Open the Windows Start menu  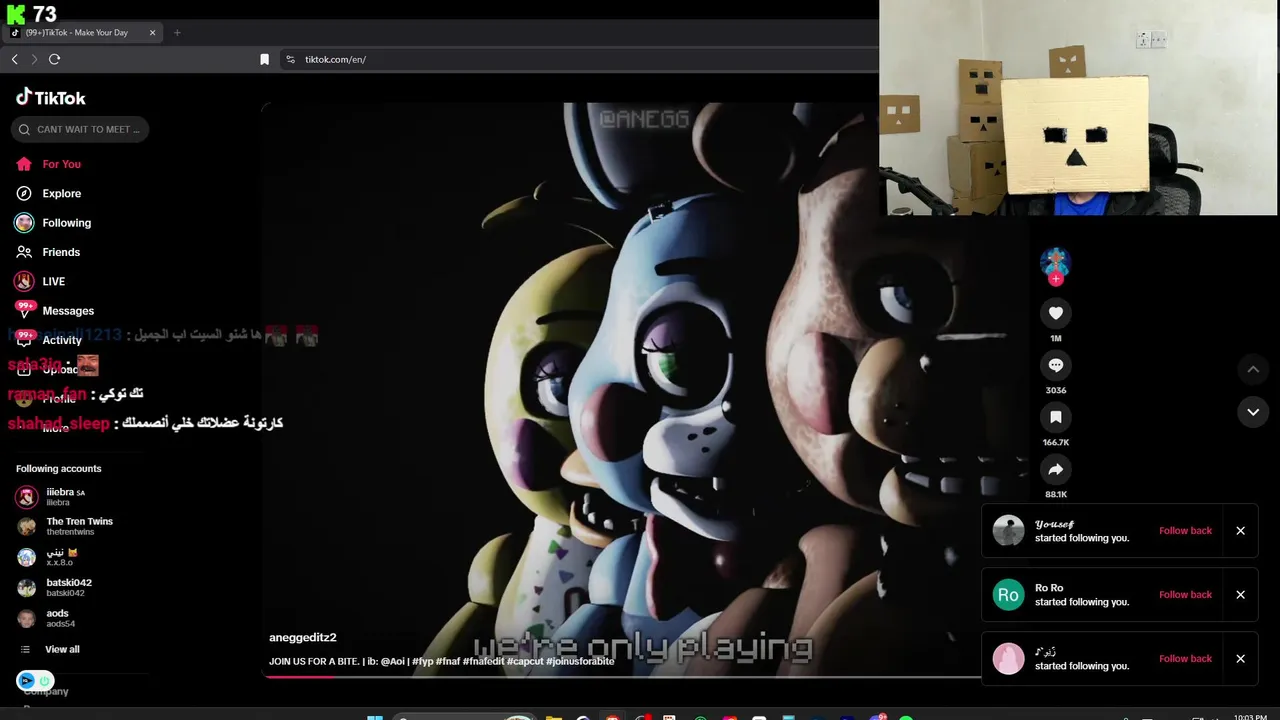[374, 717]
